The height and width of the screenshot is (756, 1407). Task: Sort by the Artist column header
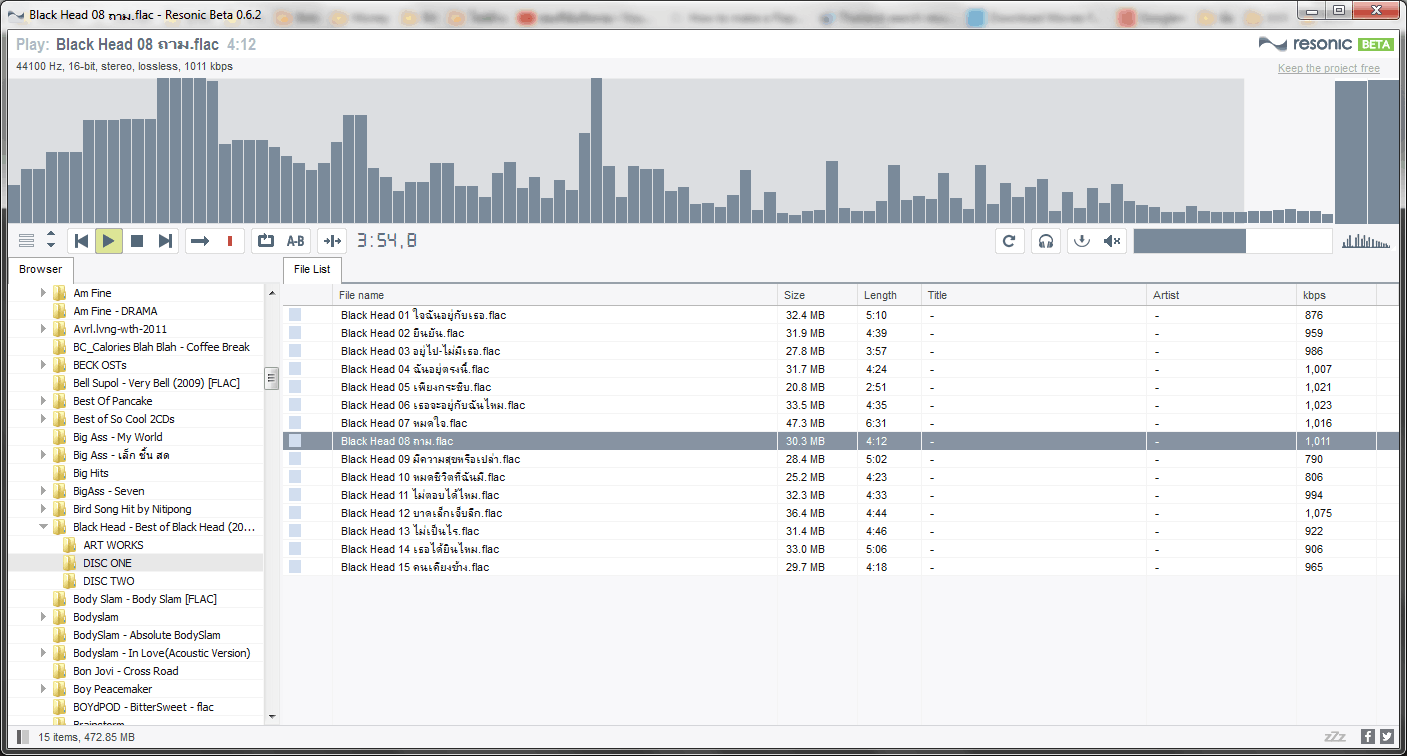pos(1221,295)
